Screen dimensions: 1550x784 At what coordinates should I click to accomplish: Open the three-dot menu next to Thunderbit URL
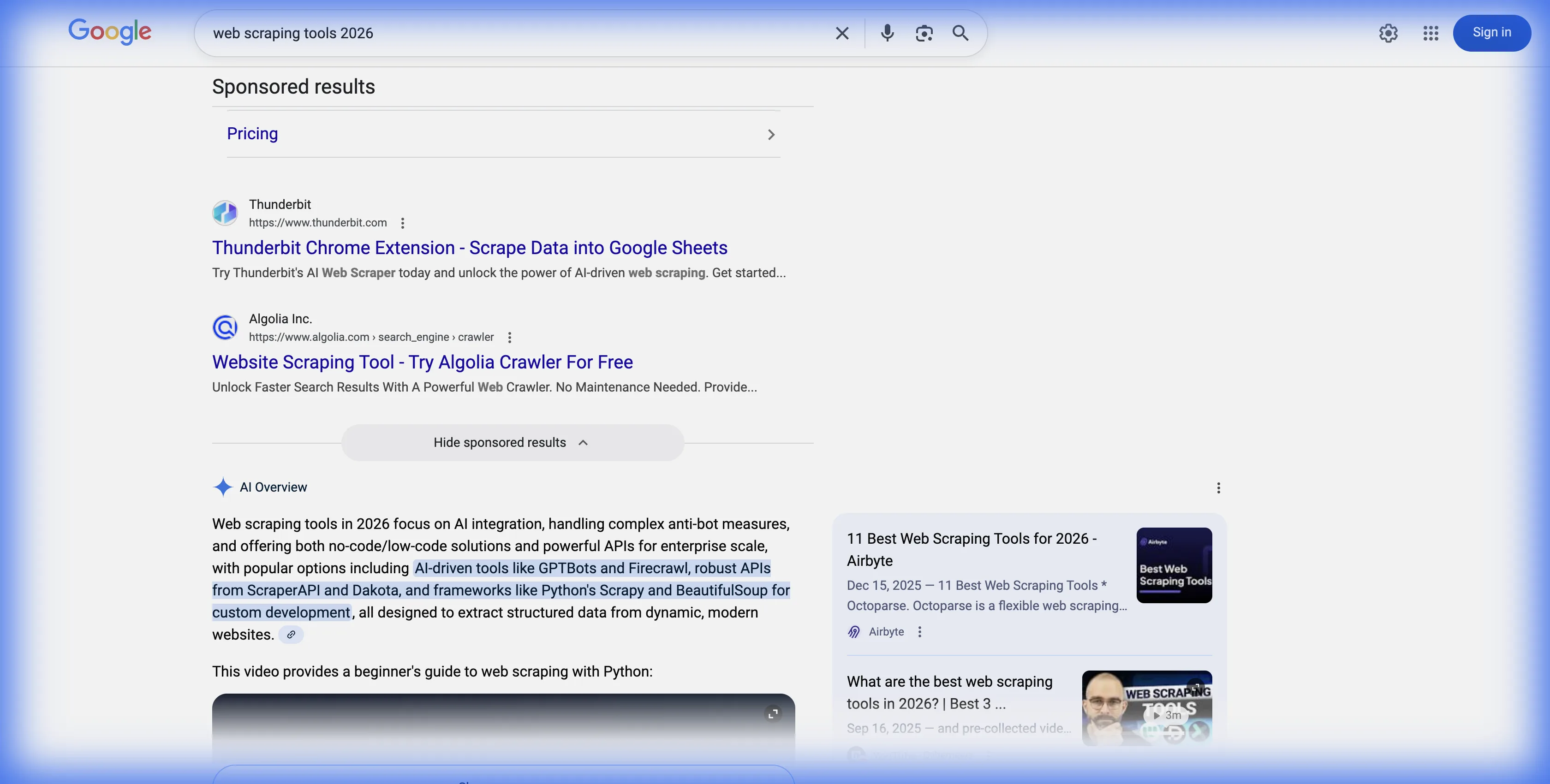pyautogui.click(x=402, y=223)
